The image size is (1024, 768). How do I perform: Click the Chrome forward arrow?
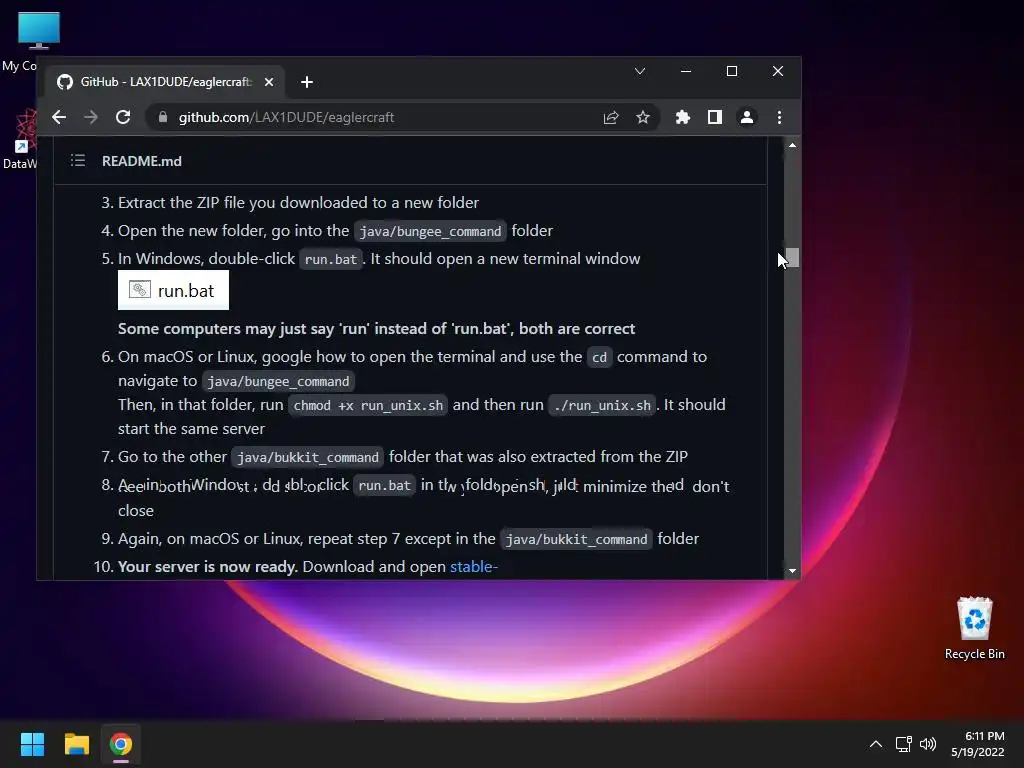91,118
